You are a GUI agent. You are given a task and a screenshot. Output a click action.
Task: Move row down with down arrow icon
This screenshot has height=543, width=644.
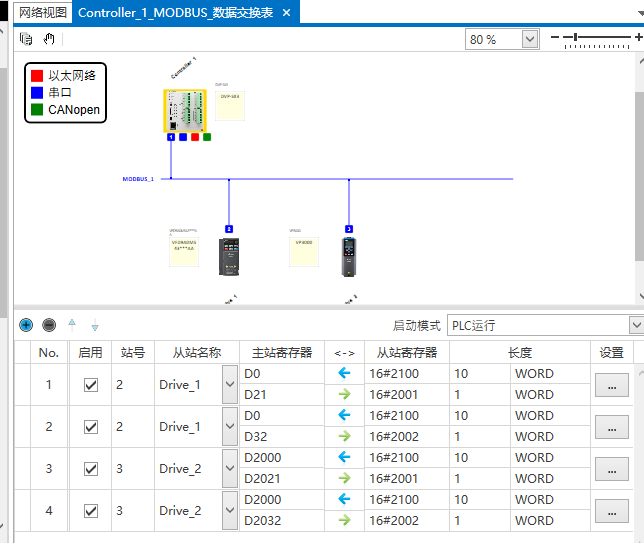click(95, 325)
